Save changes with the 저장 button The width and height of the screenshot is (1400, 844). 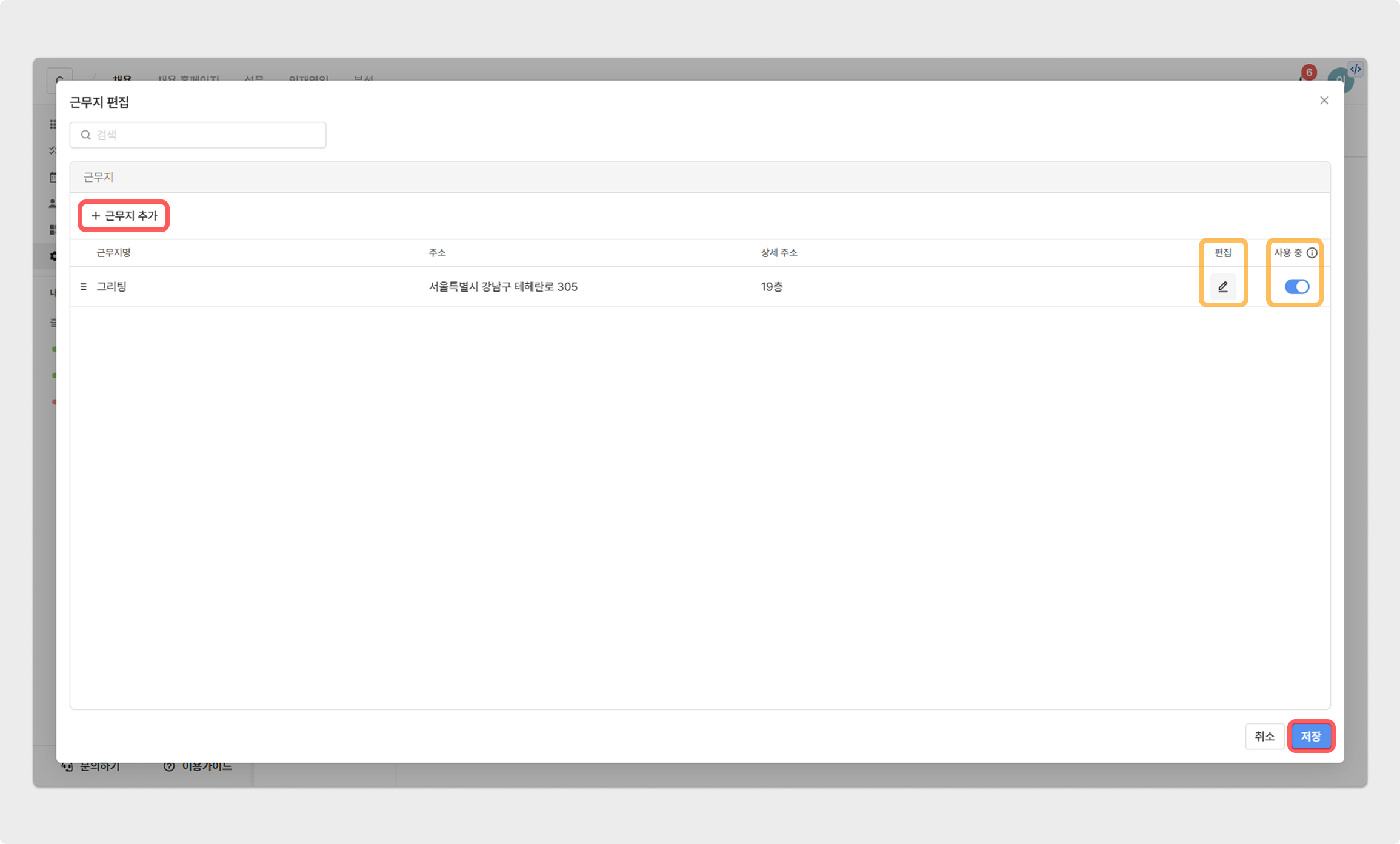pos(1310,736)
